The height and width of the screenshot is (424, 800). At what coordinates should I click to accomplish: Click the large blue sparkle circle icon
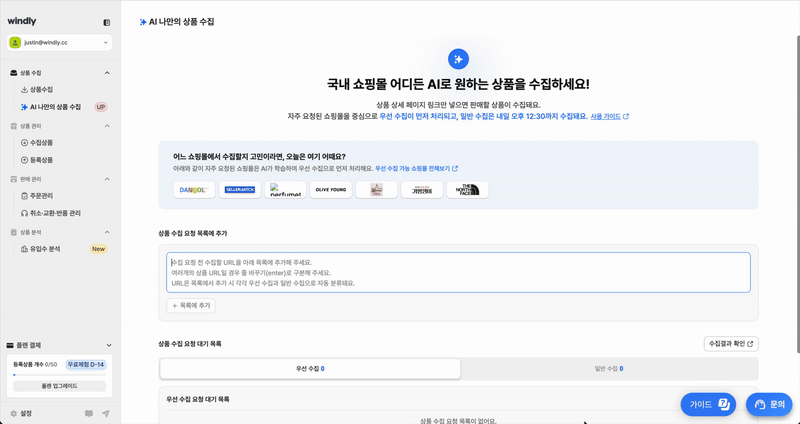pyautogui.click(x=458, y=59)
